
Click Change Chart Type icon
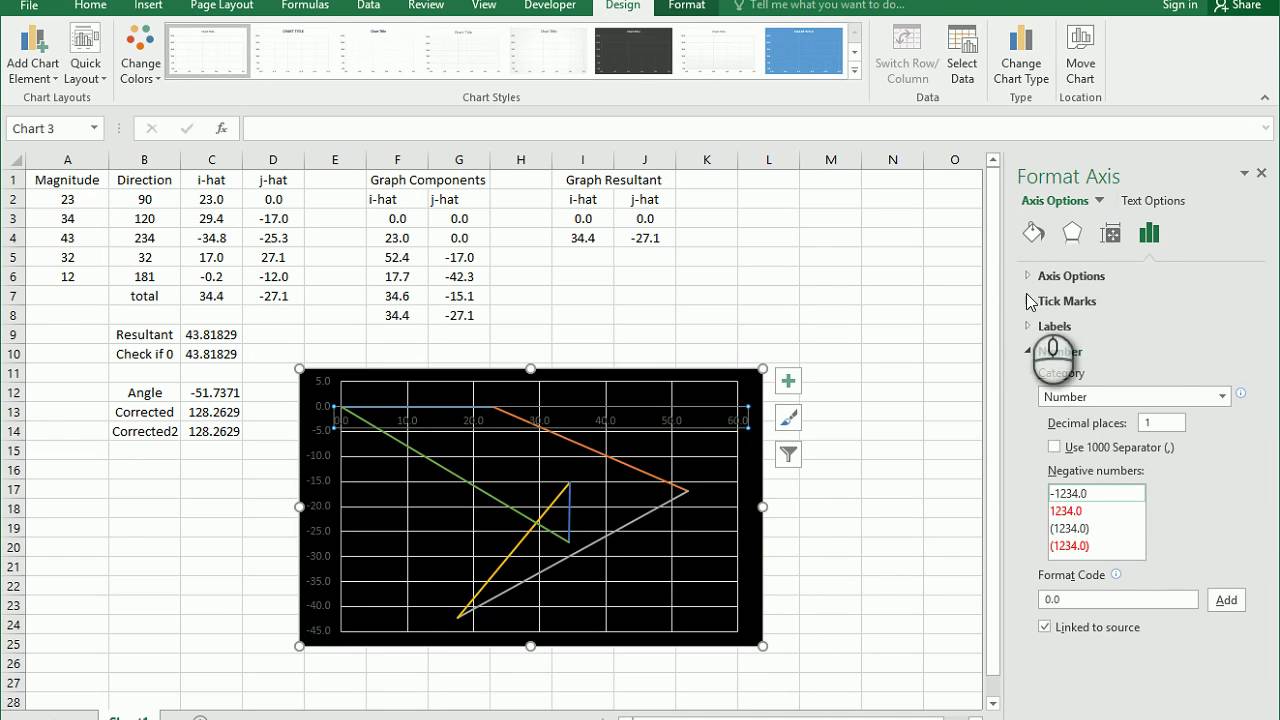[1020, 41]
